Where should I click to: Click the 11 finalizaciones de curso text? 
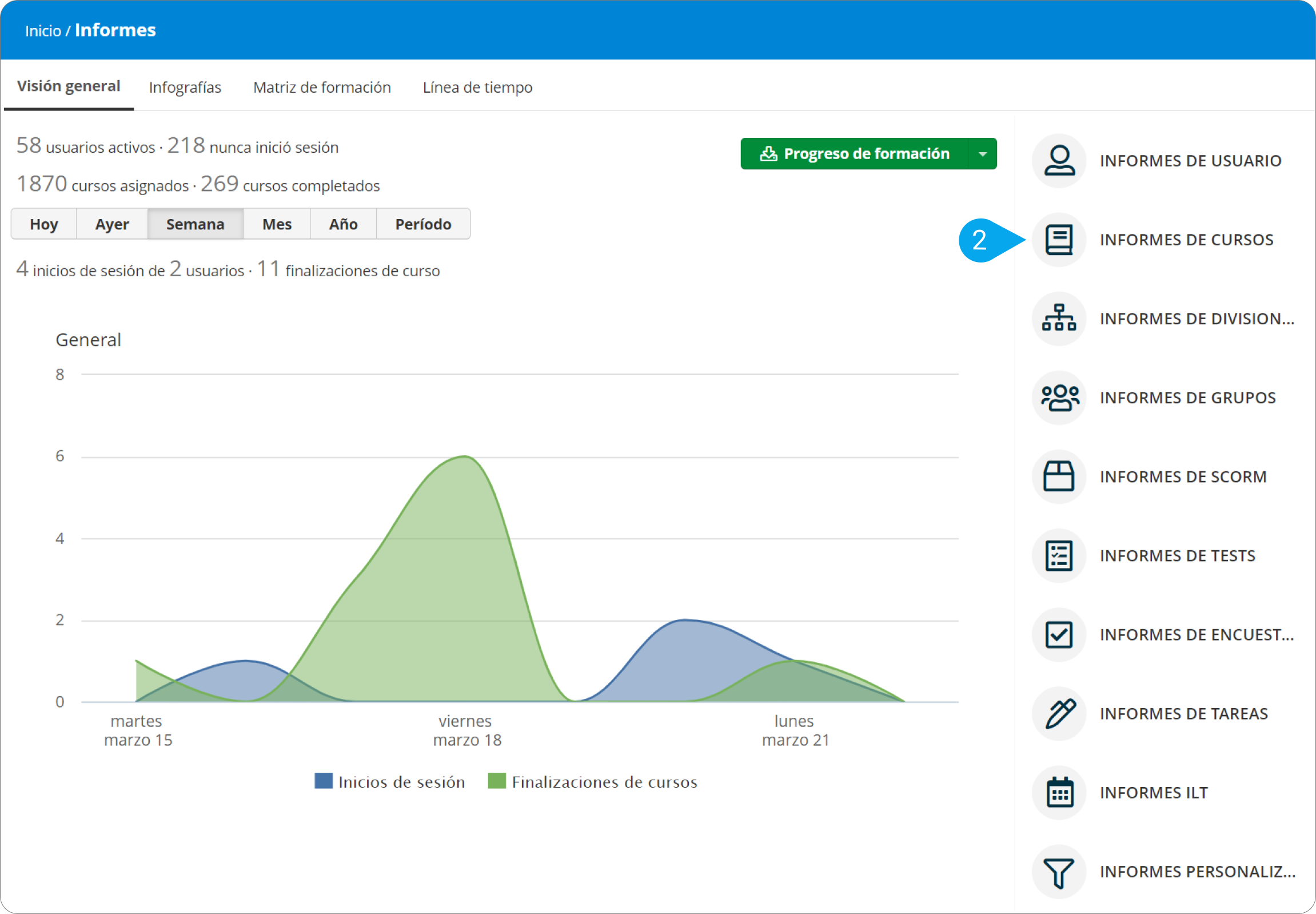coord(348,269)
